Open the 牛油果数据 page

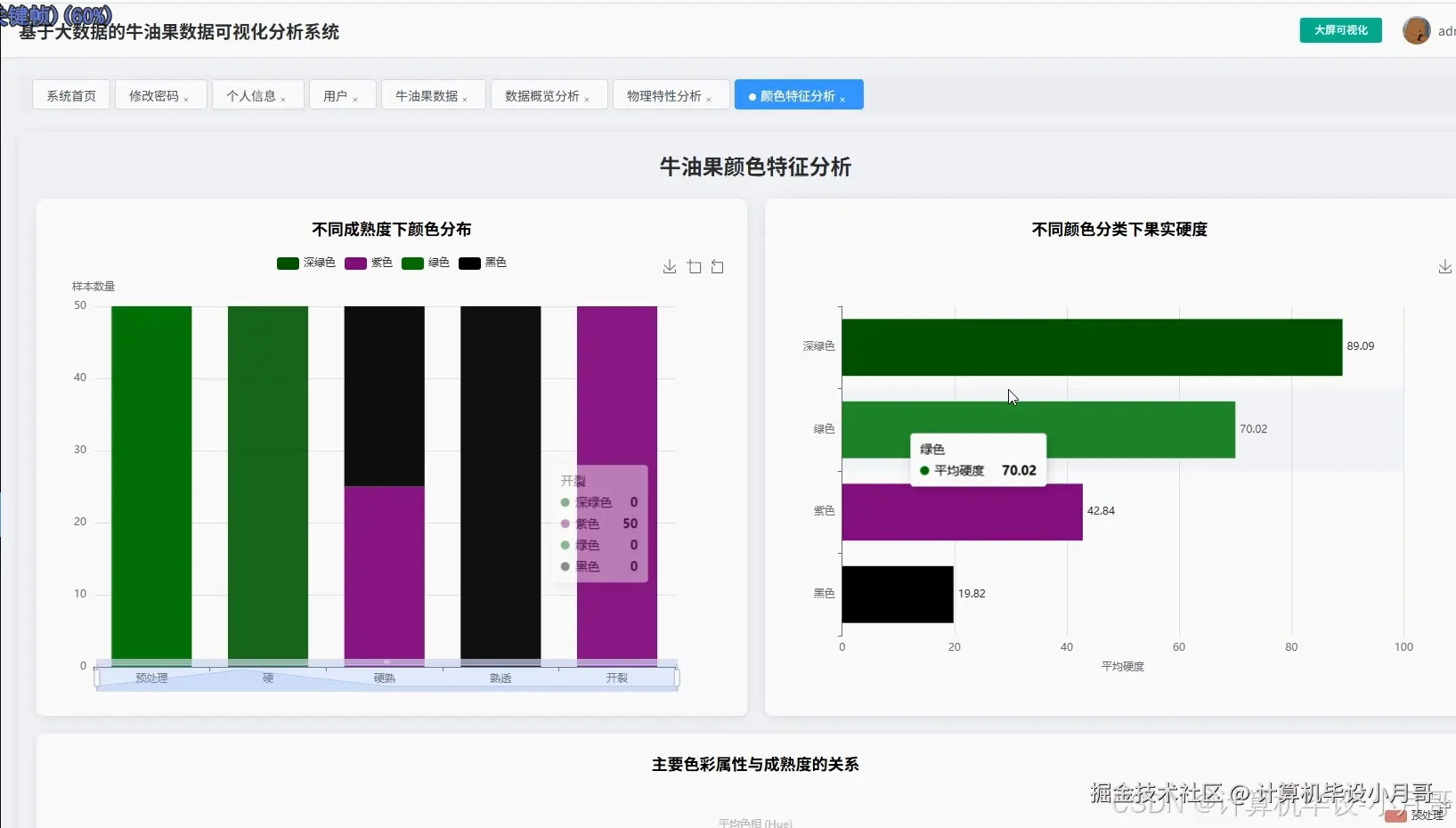click(426, 94)
